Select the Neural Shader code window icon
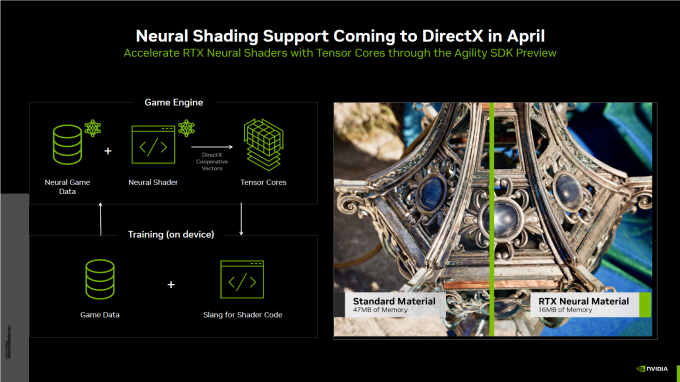 [153, 145]
